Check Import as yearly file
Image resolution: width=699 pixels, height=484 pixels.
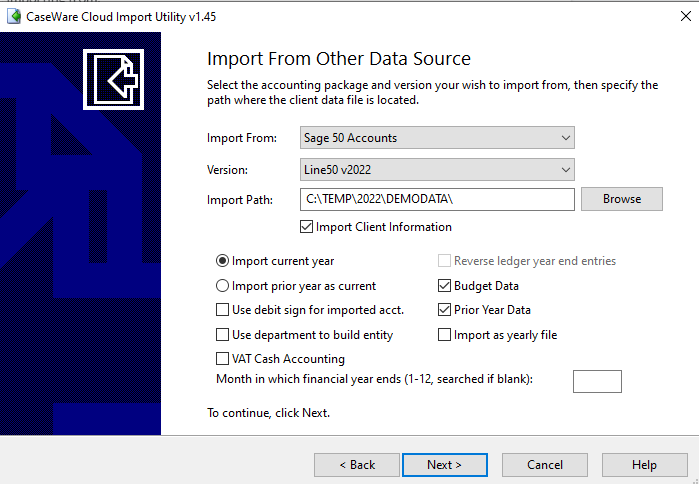click(445, 335)
